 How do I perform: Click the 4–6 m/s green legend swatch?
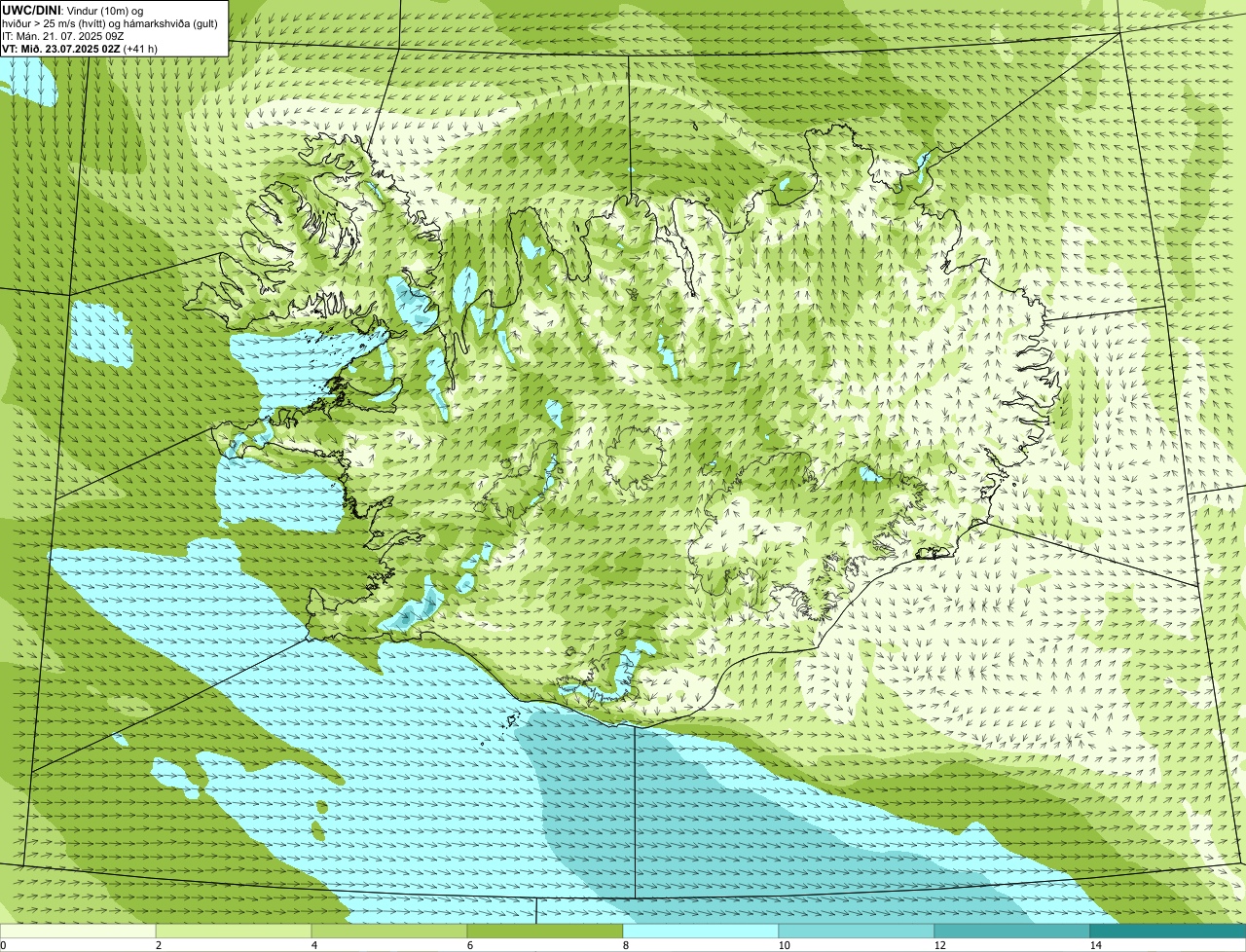pos(389,931)
